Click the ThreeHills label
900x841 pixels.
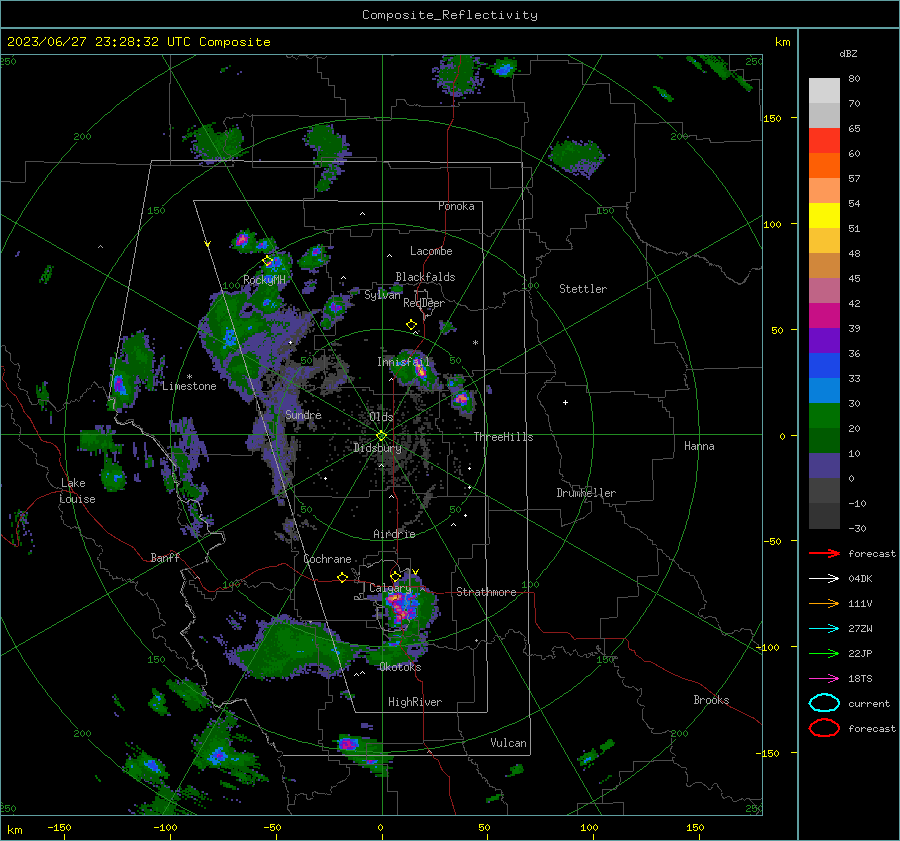[x=503, y=437]
